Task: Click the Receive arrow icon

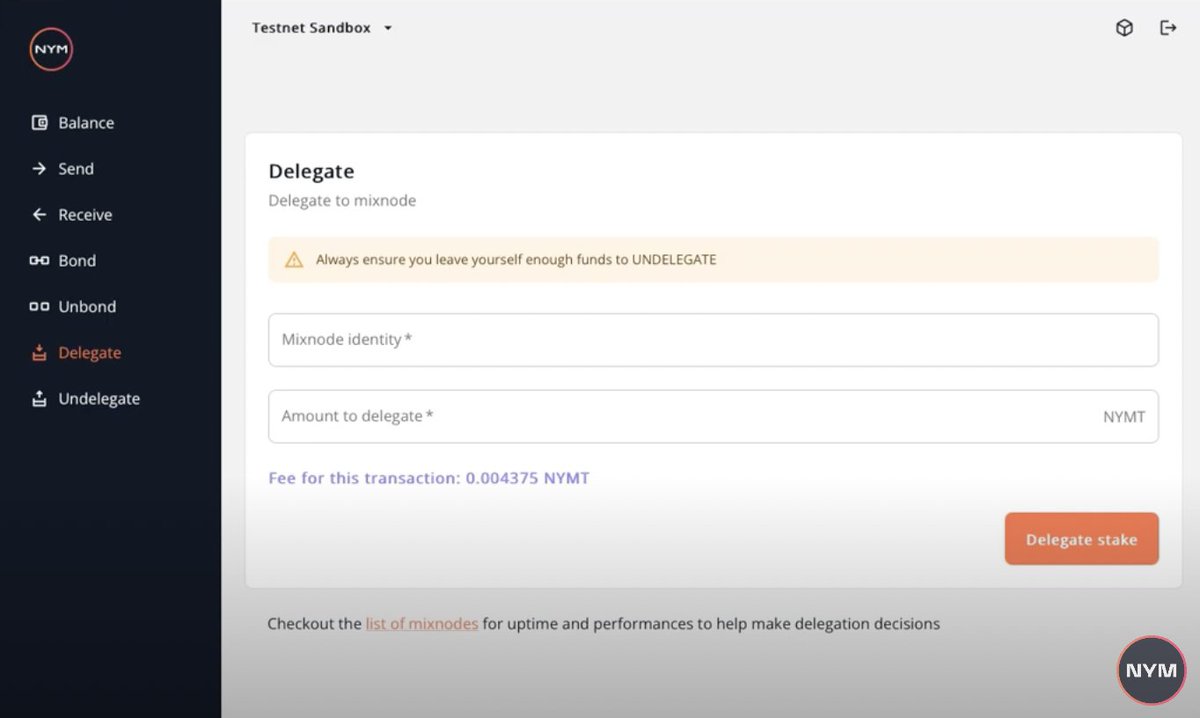Action: point(40,215)
